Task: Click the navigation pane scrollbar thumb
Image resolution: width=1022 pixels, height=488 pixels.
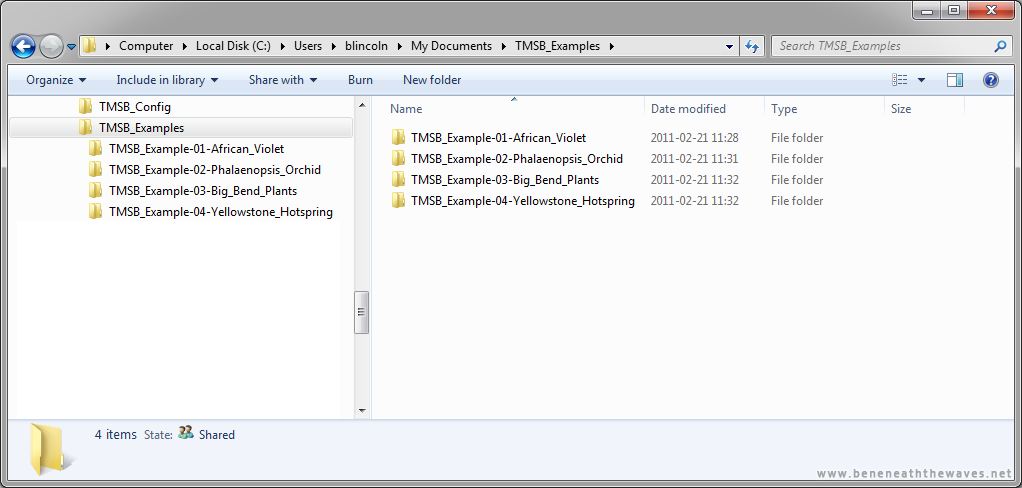Action: click(362, 313)
